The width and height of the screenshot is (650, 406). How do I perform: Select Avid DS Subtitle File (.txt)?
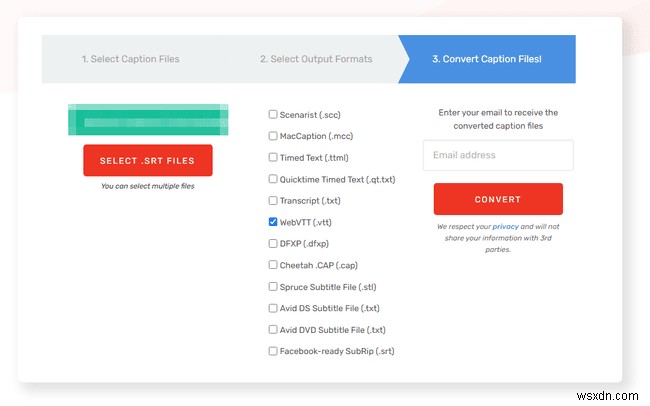pos(273,308)
